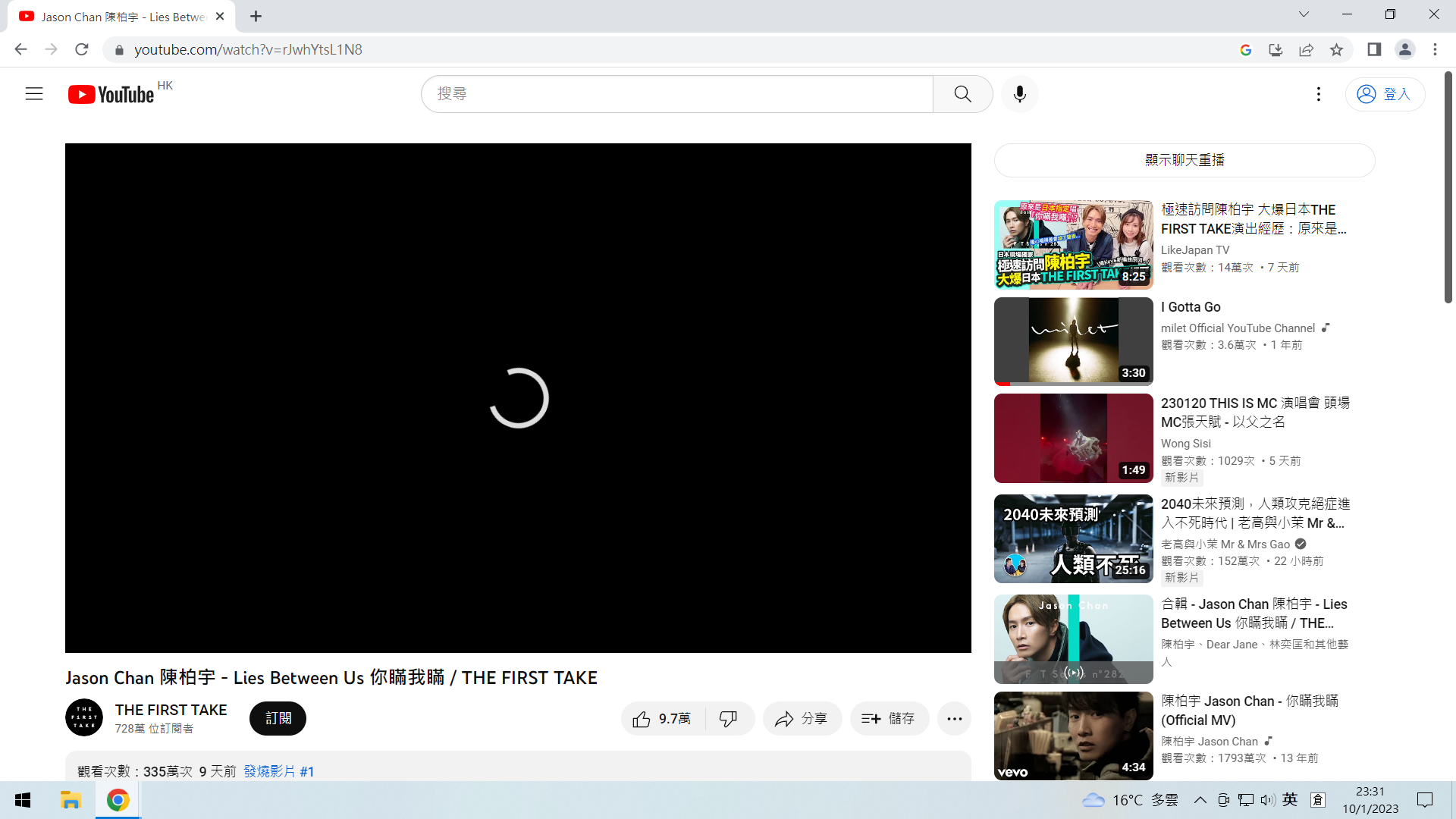Screen dimensions: 1456x819
Task: Open Chrome profile avatar
Action: (x=1404, y=49)
